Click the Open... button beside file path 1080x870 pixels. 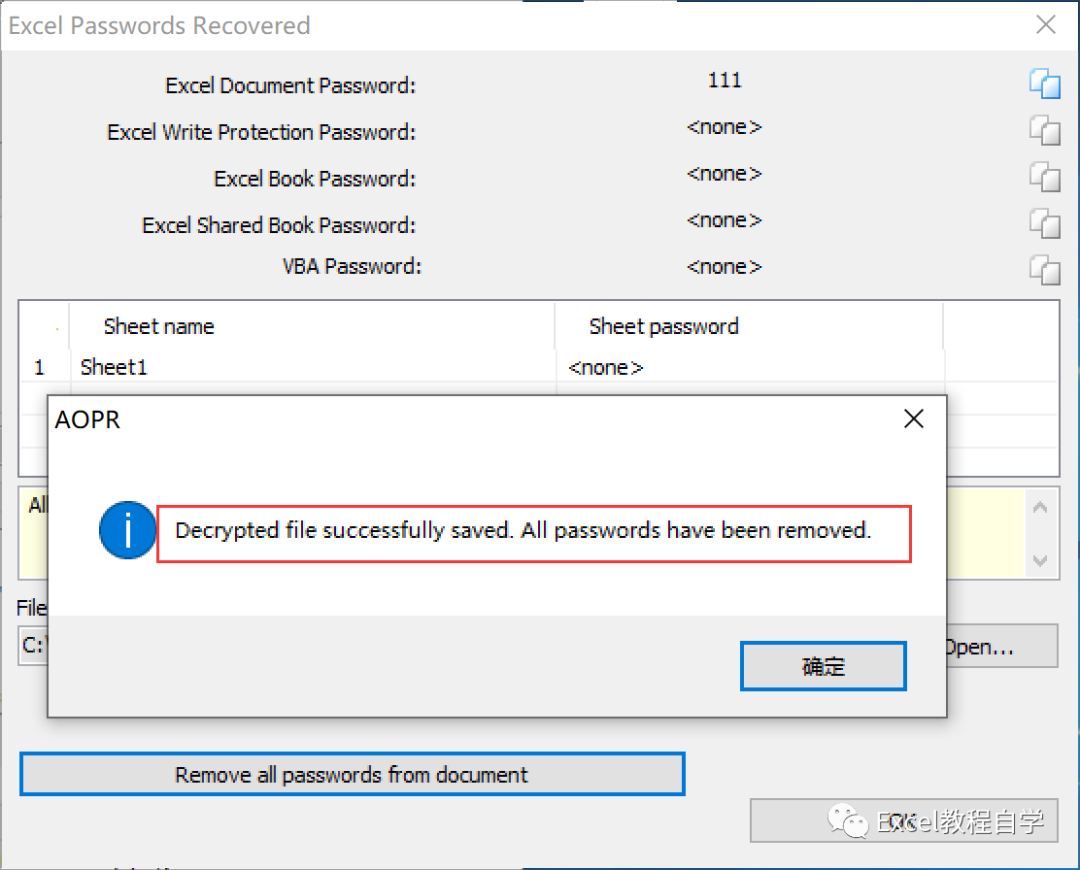[1002, 646]
